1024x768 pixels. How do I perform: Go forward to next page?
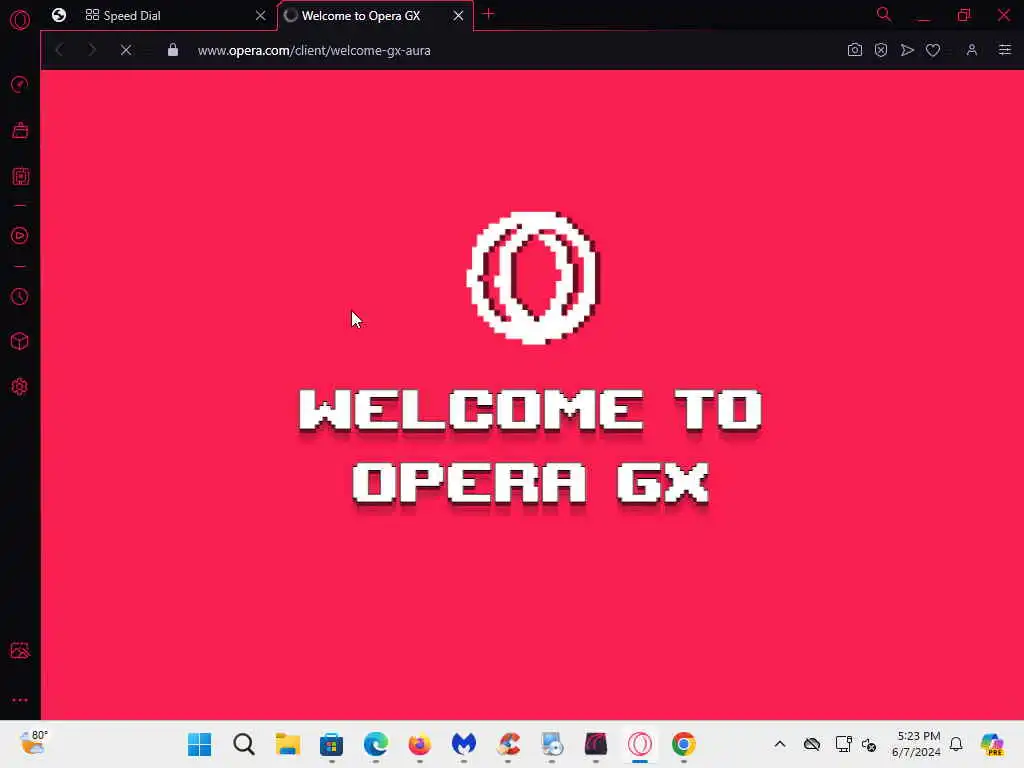tap(92, 50)
